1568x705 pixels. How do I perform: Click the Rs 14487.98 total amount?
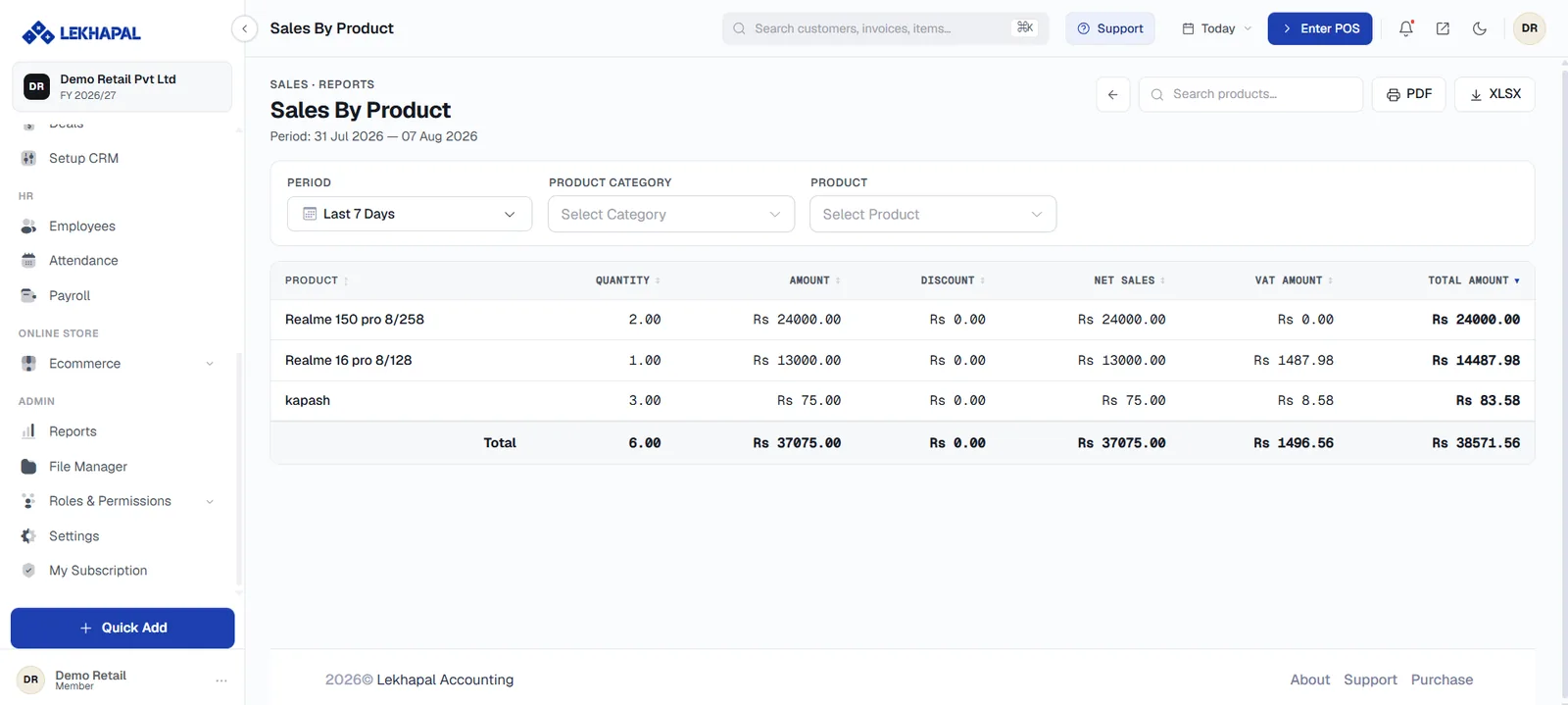tap(1476, 361)
